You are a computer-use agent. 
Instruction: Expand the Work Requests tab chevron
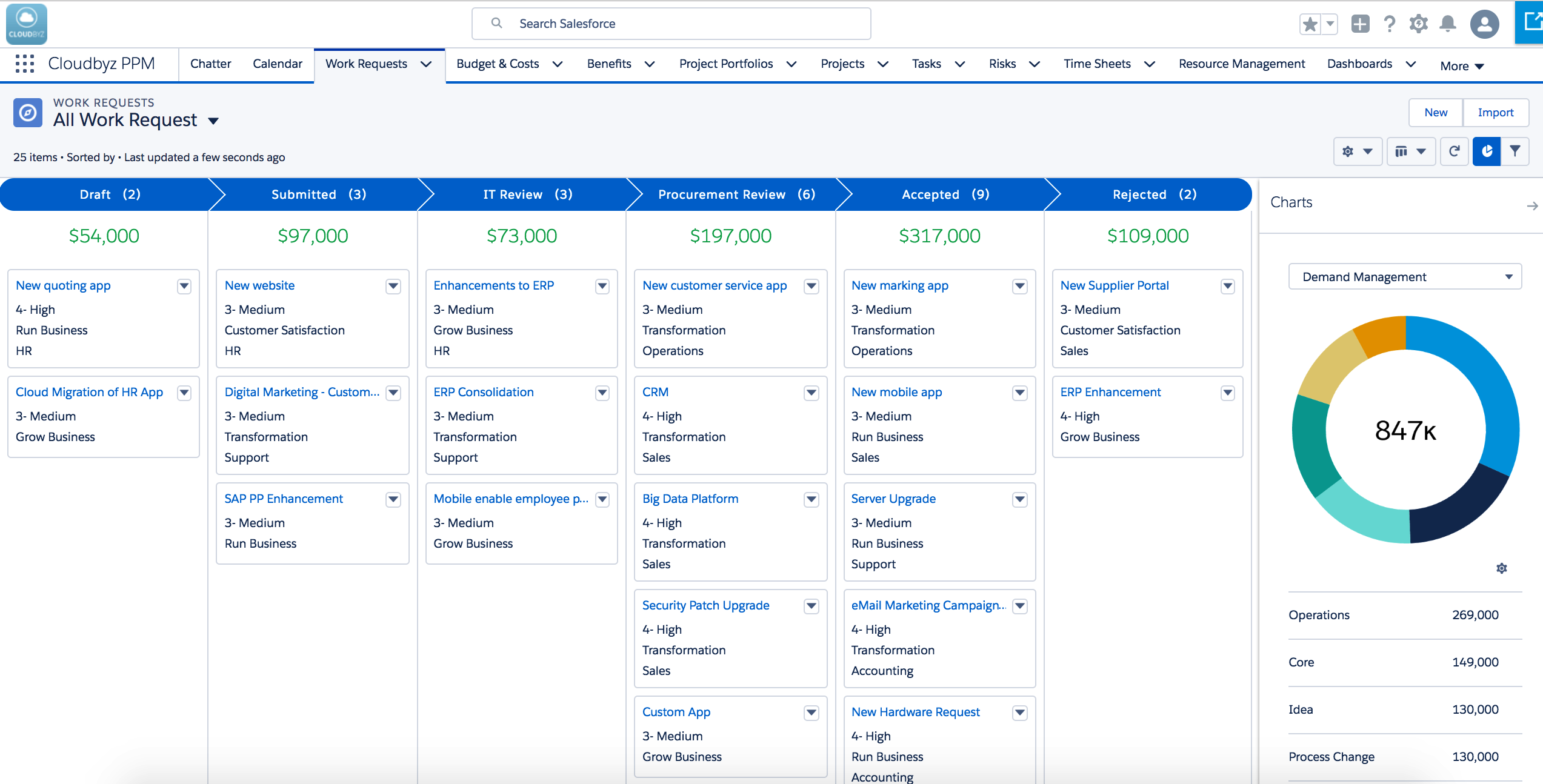tap(426, 64)
